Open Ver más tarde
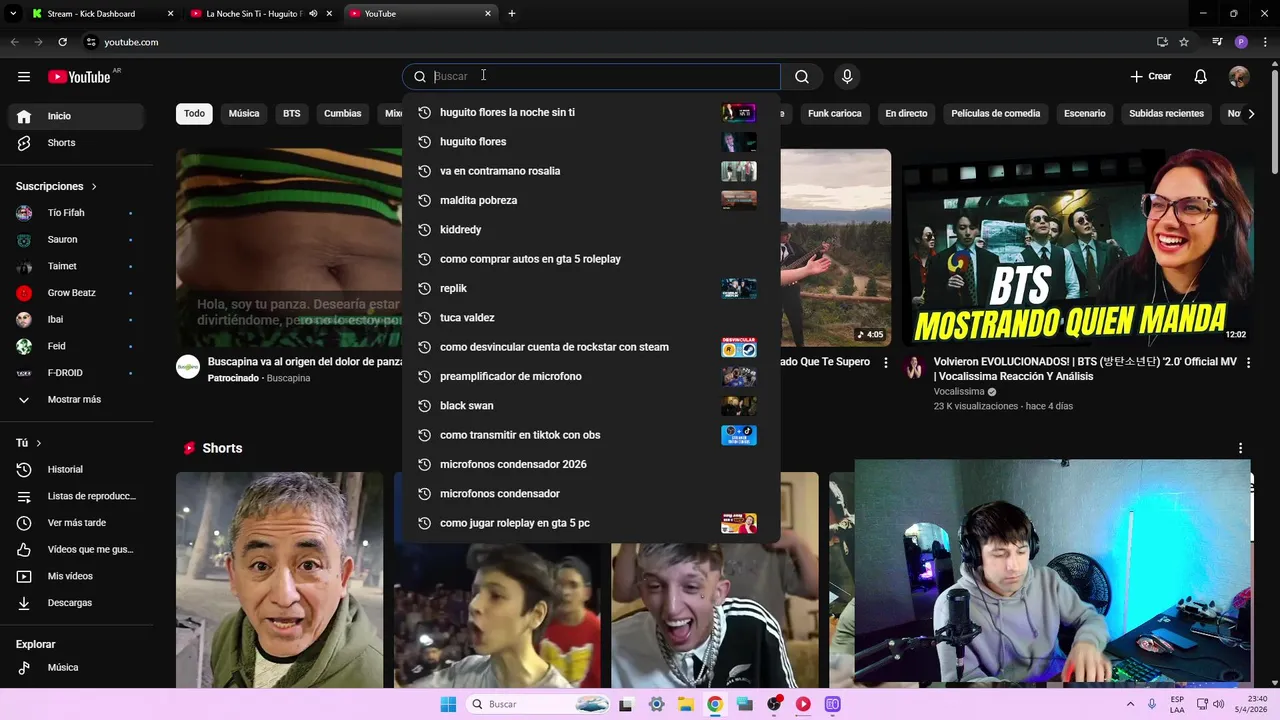1280x720 pixels. 76,523
